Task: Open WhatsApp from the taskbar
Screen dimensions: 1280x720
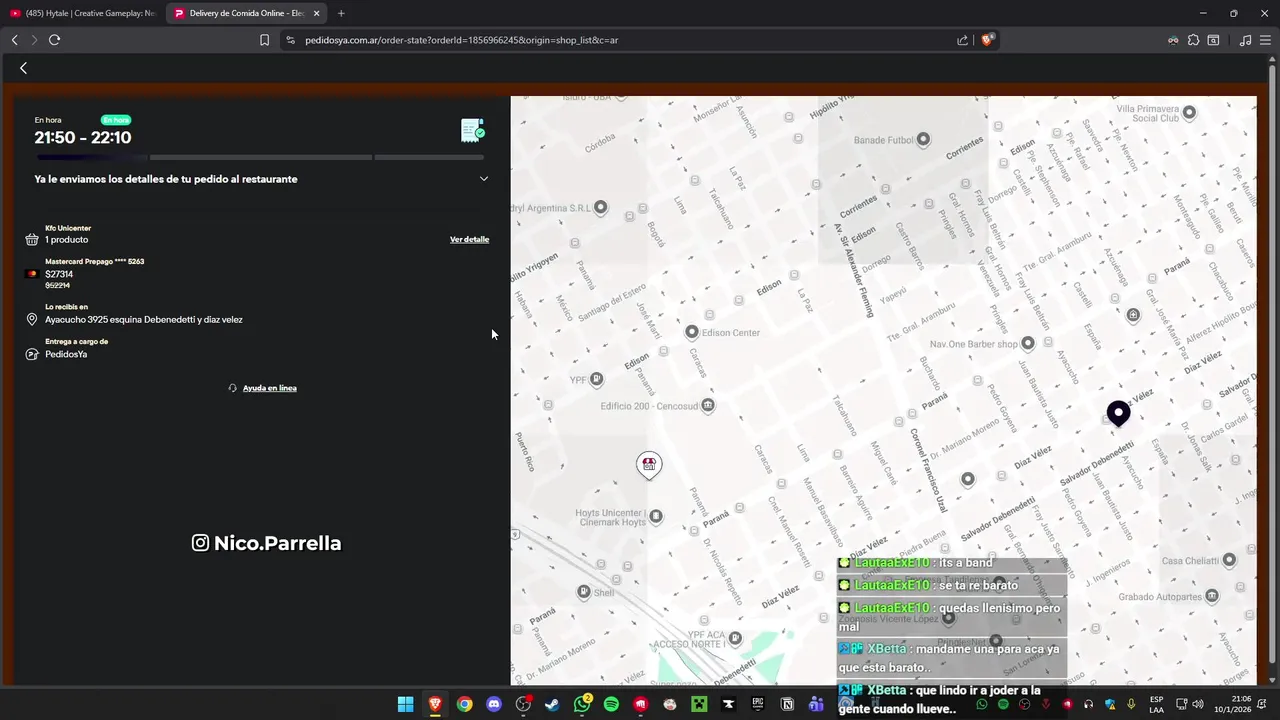Action: click(582, 704)
